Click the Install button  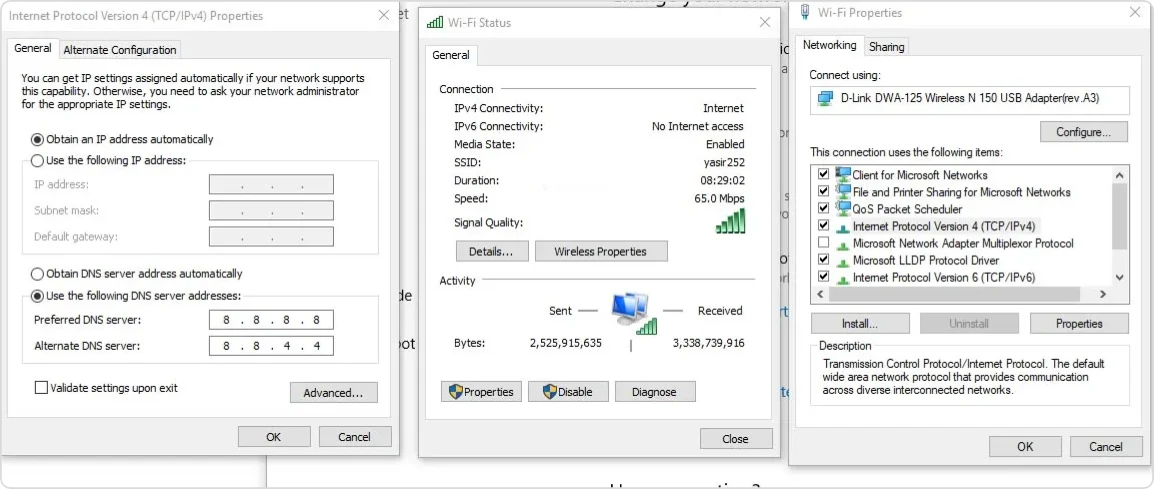[860, 323]
